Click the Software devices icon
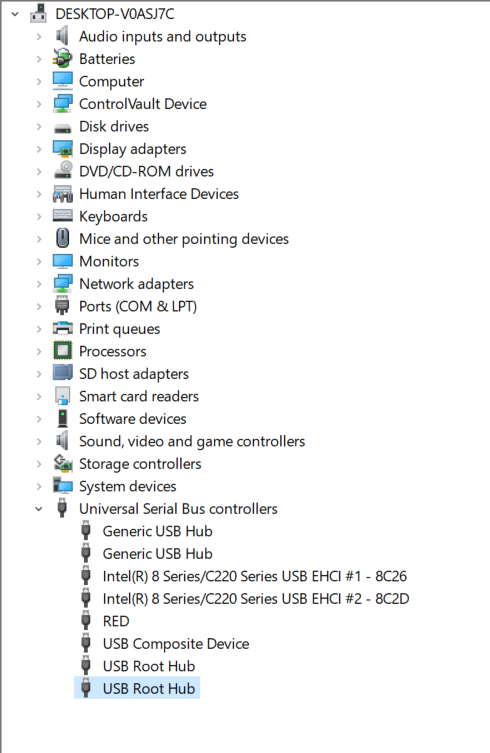490x753 pixels. pyautogui.click(x=62, y=418)
